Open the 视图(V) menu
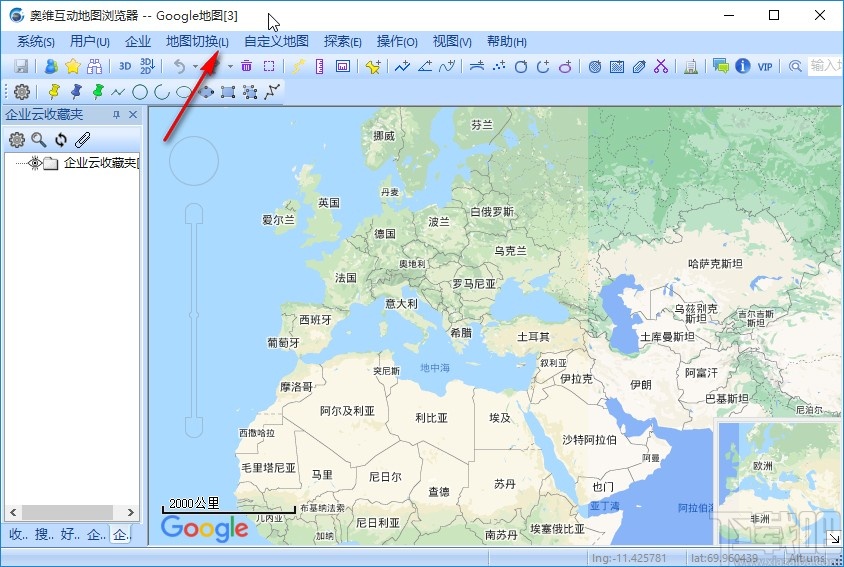This screenshot has width=844, height=567. click(452, 41)
